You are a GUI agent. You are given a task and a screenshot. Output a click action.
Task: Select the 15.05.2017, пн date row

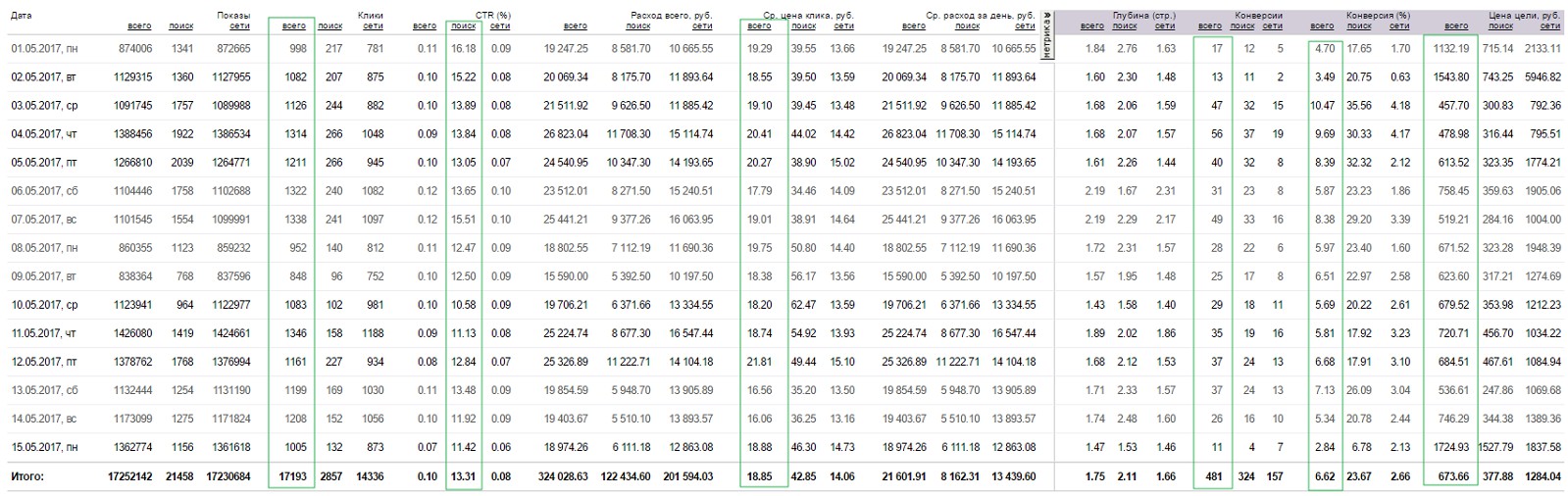784,447
